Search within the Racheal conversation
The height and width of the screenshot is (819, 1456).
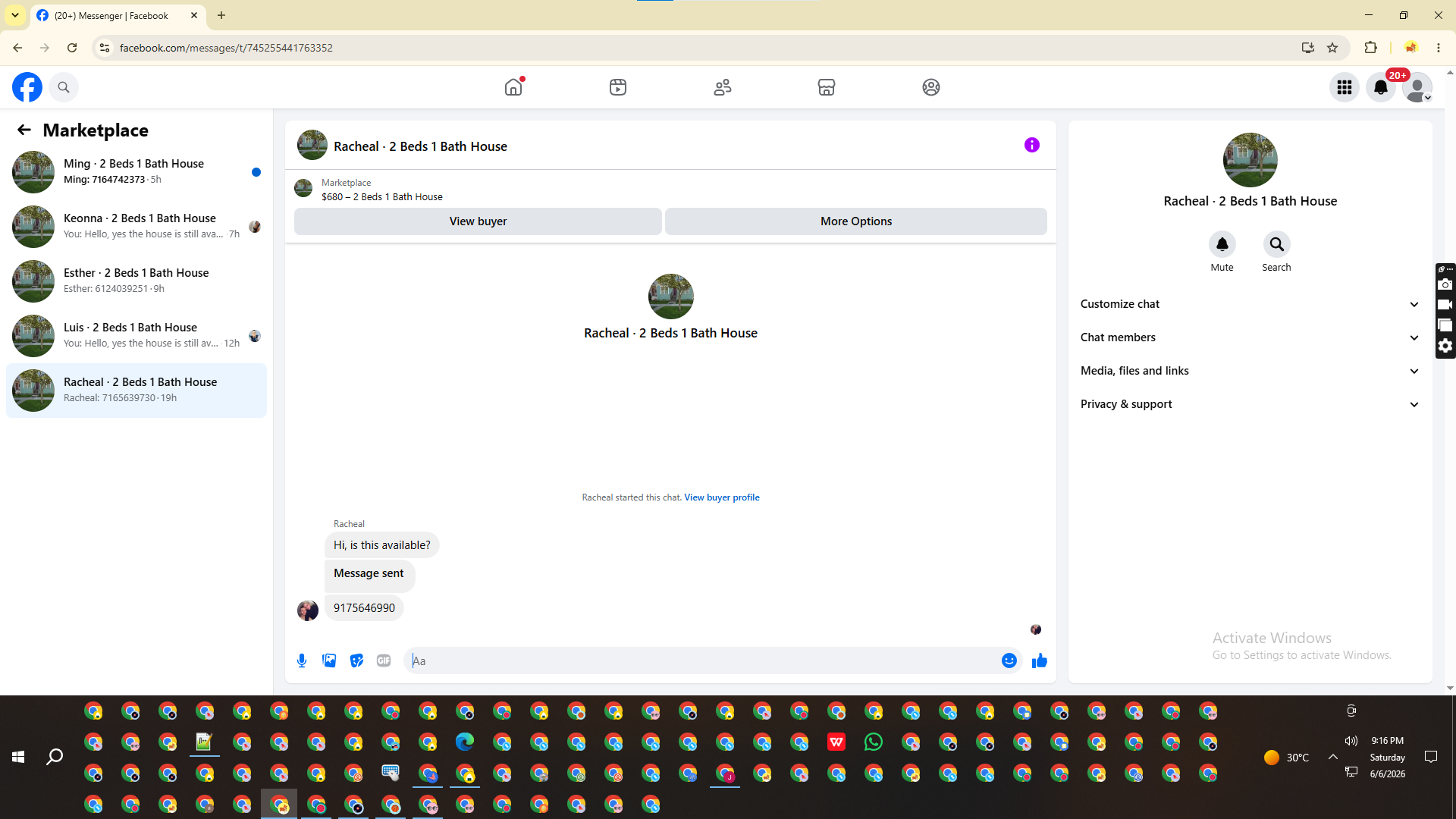1277,244
